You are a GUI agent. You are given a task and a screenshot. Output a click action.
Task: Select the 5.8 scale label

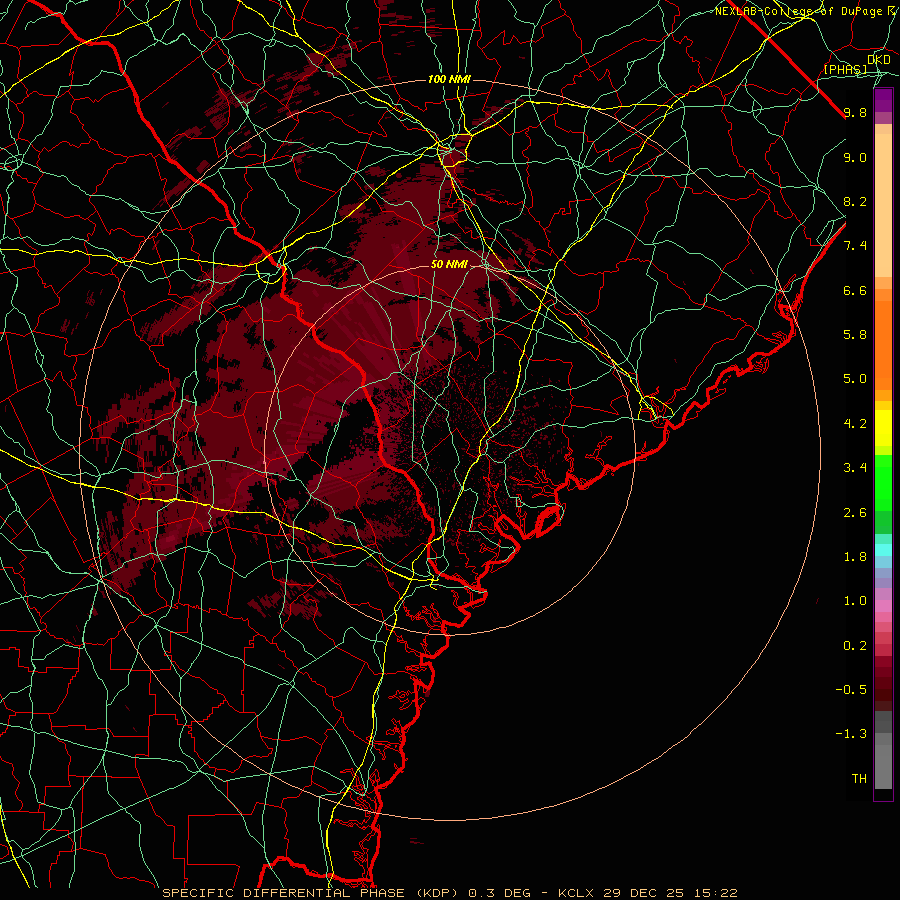[855, 335]
